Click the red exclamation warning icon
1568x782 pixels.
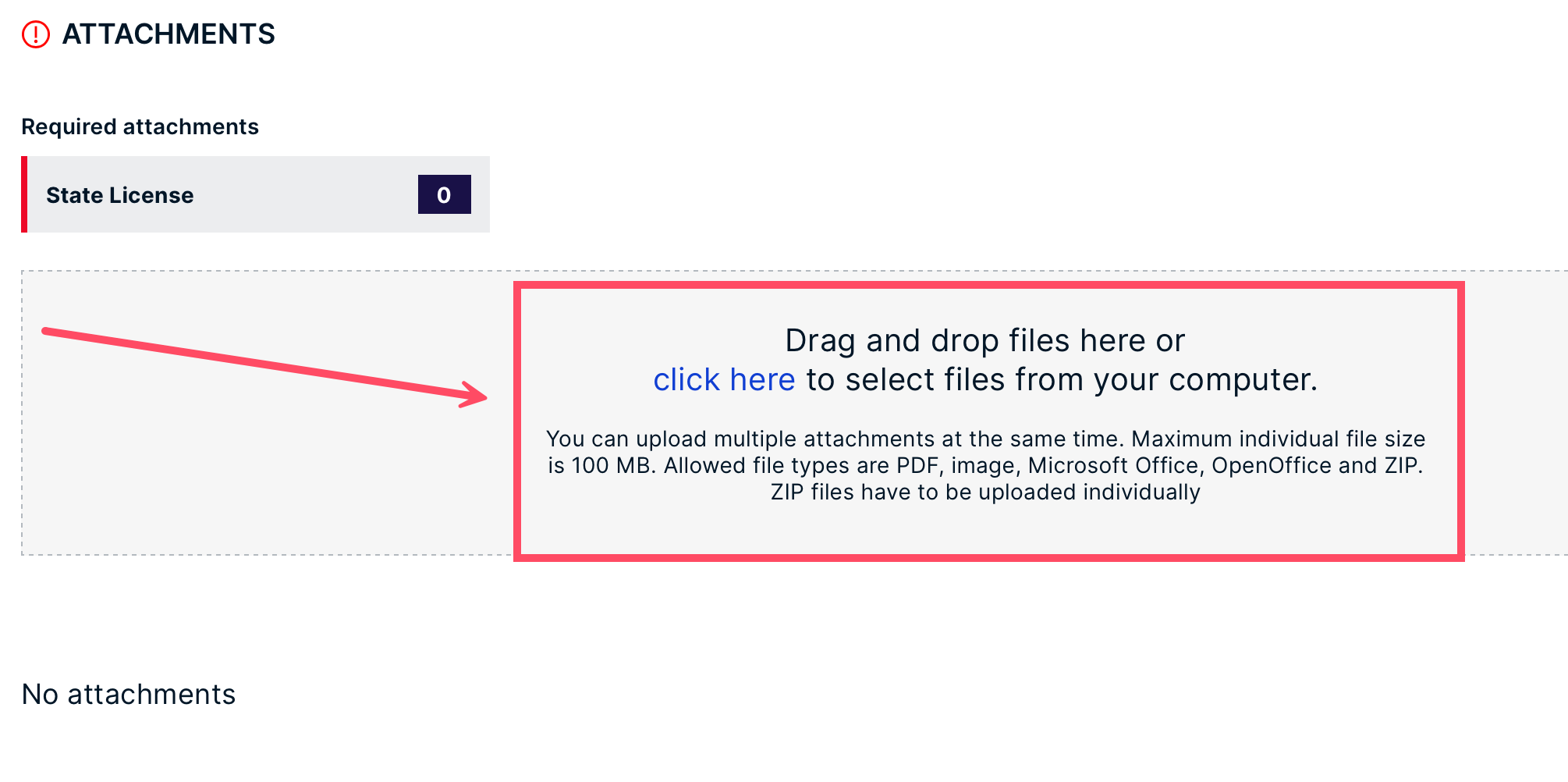click(x=36, y=34)
